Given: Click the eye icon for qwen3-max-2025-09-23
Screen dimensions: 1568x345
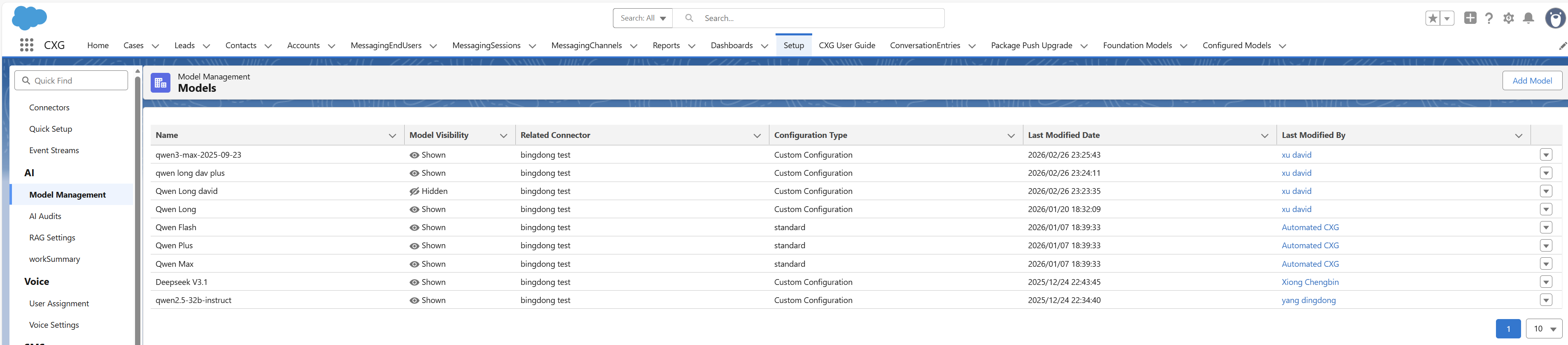Looking at the screenshot, I should [x=415, y=155].
